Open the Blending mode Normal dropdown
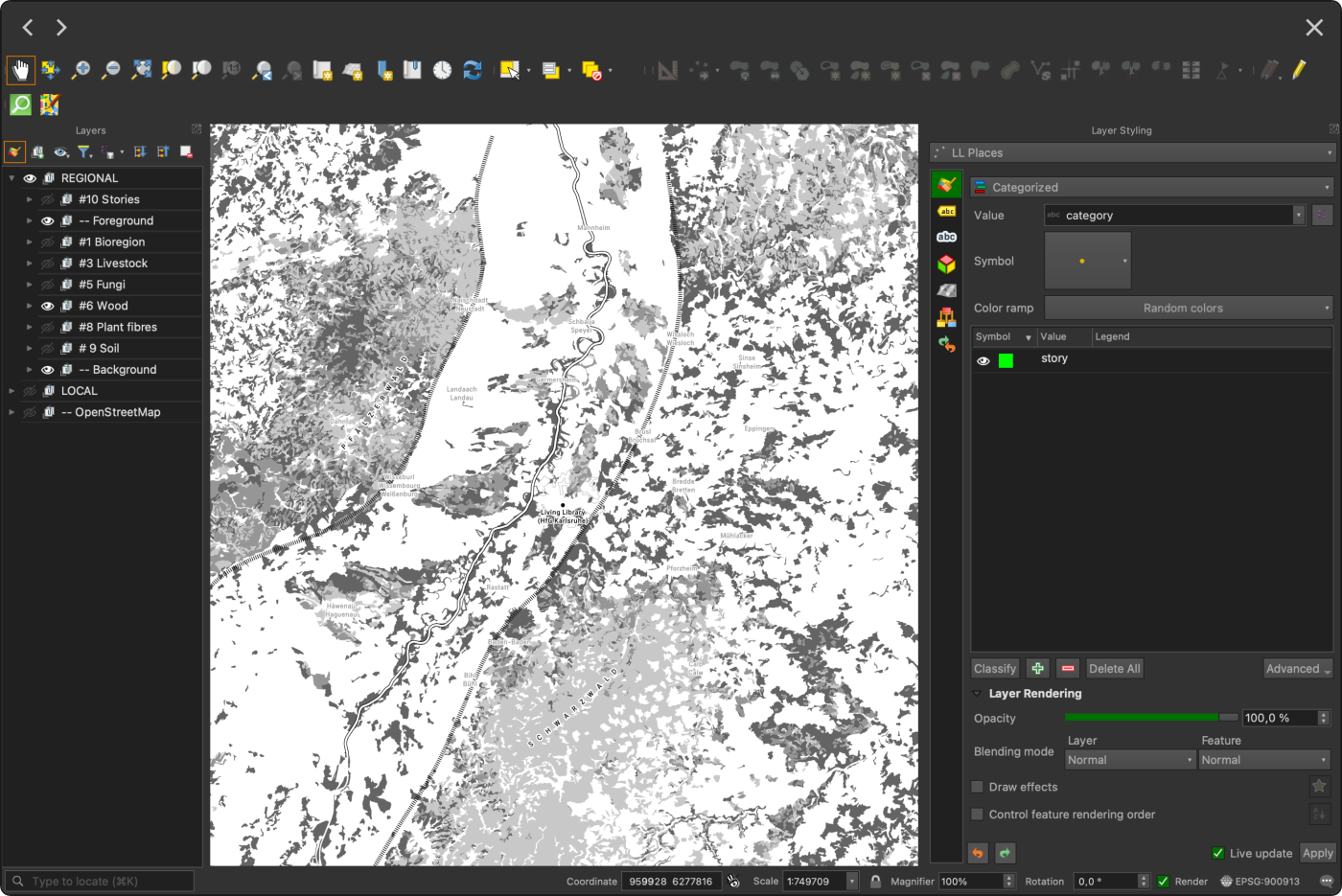 1129,759
